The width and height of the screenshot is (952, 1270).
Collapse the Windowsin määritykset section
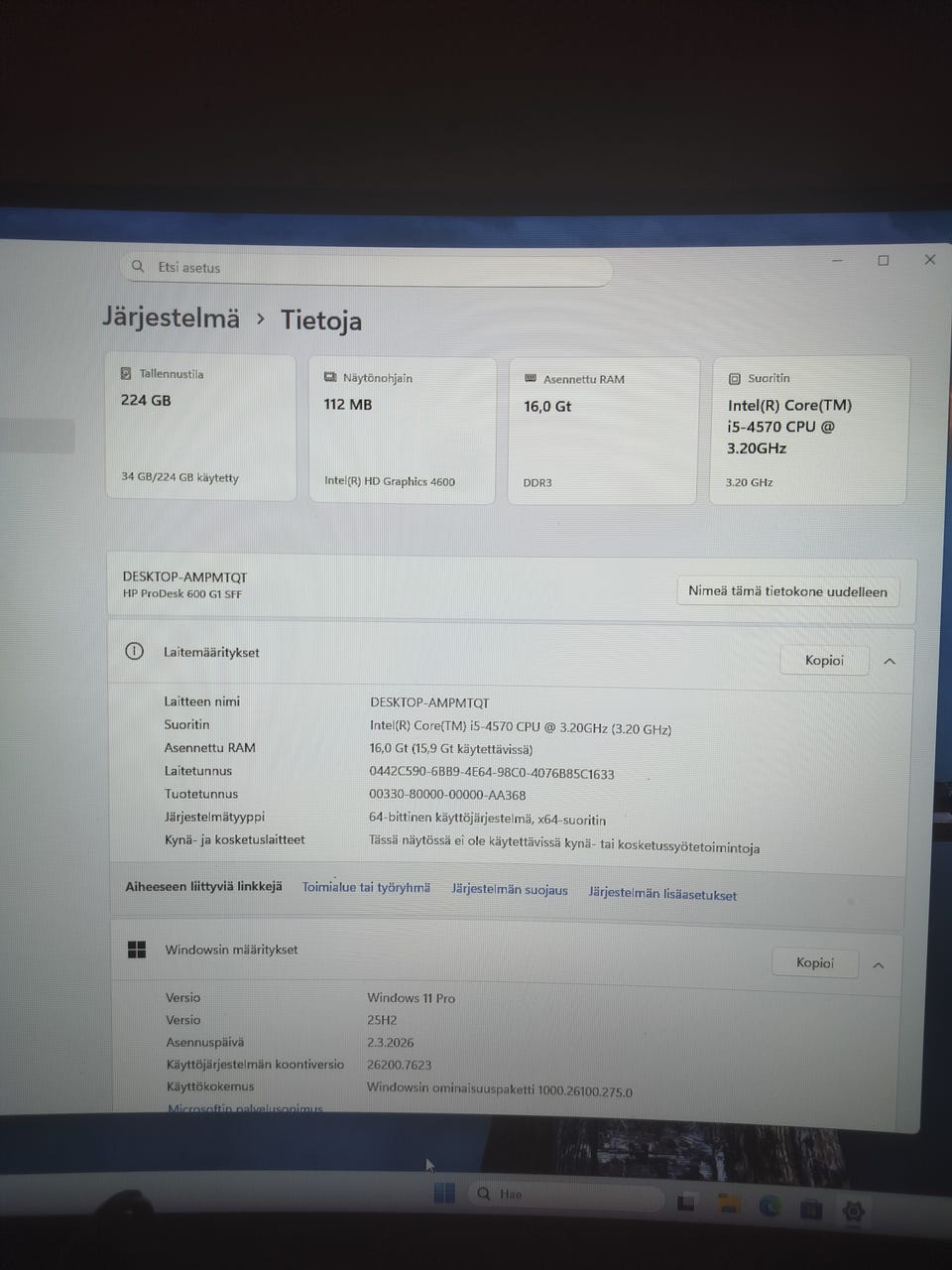coord(878,963)
